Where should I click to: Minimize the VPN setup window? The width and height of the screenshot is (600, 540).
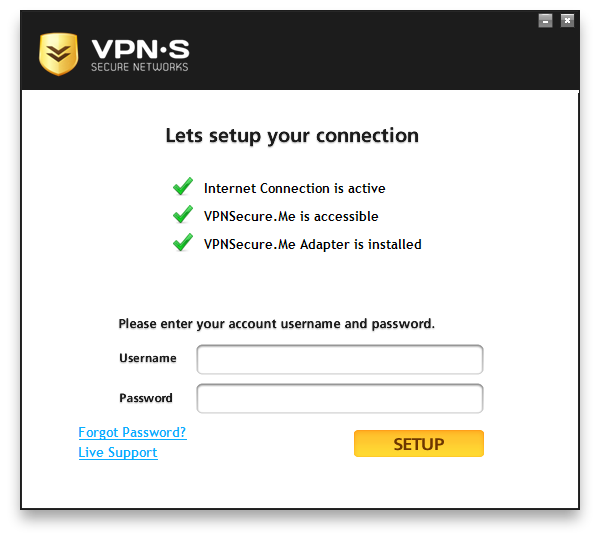pos(545,21)
